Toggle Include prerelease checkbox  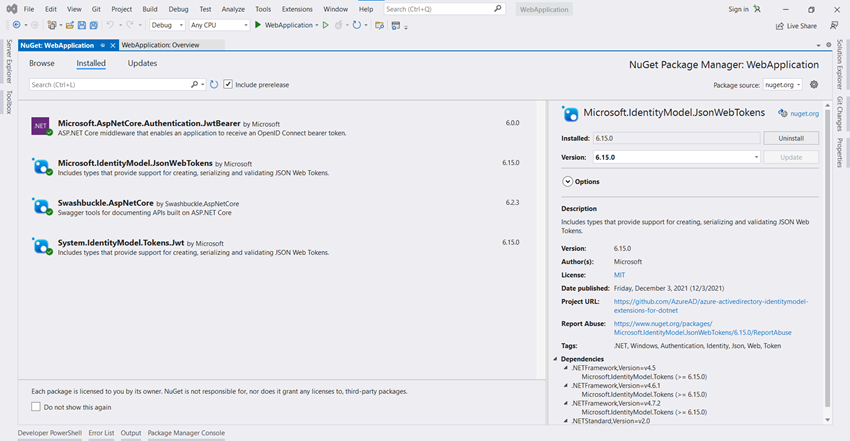tap(228, 85)
